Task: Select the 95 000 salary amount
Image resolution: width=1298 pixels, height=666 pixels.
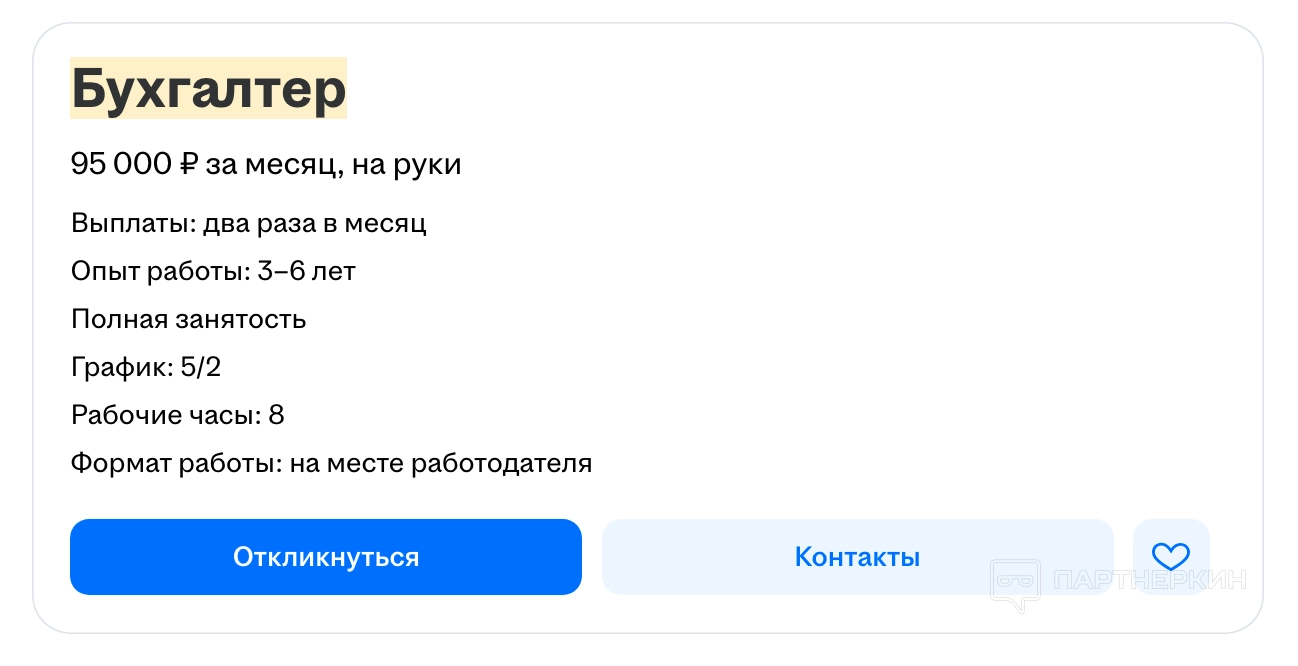Action: click(x=120, y=164)
